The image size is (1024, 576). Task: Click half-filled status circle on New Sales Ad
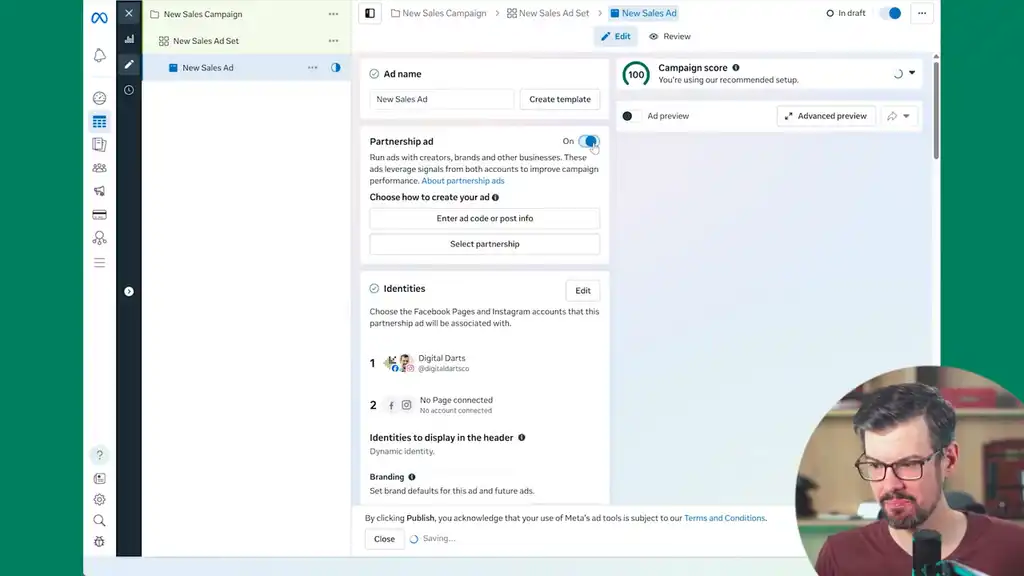tap(336, 67)
